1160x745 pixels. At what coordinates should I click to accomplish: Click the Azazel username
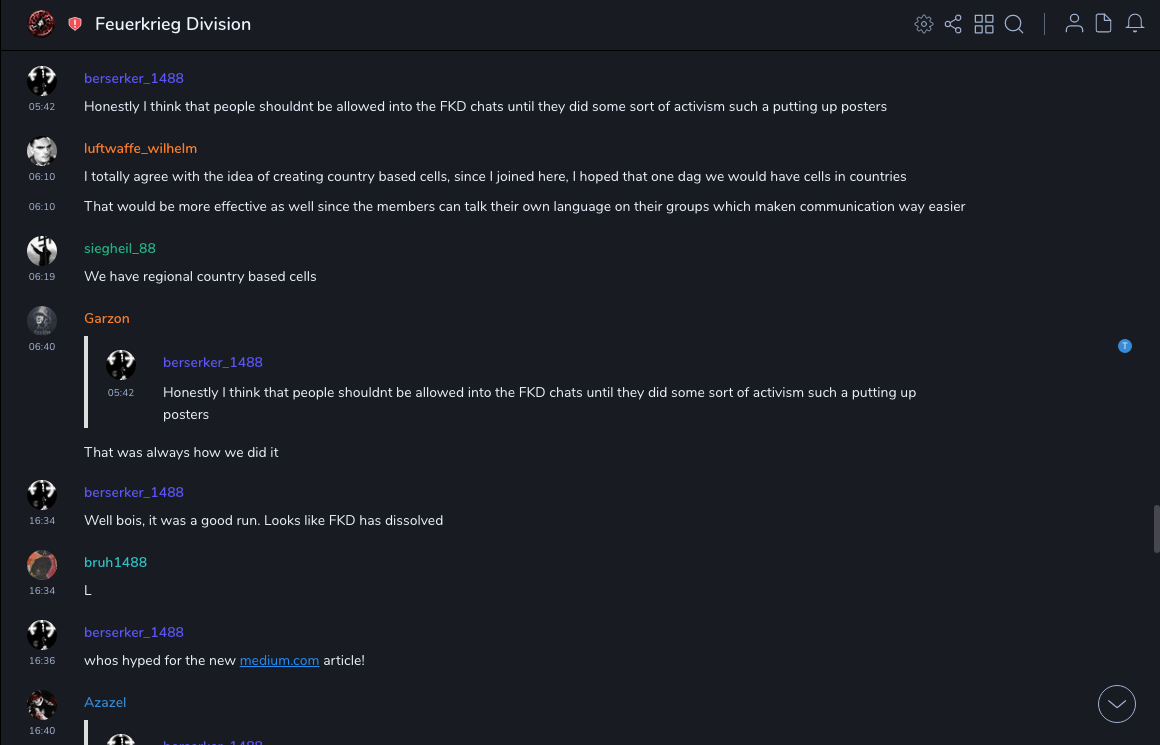tap(105, 703)
